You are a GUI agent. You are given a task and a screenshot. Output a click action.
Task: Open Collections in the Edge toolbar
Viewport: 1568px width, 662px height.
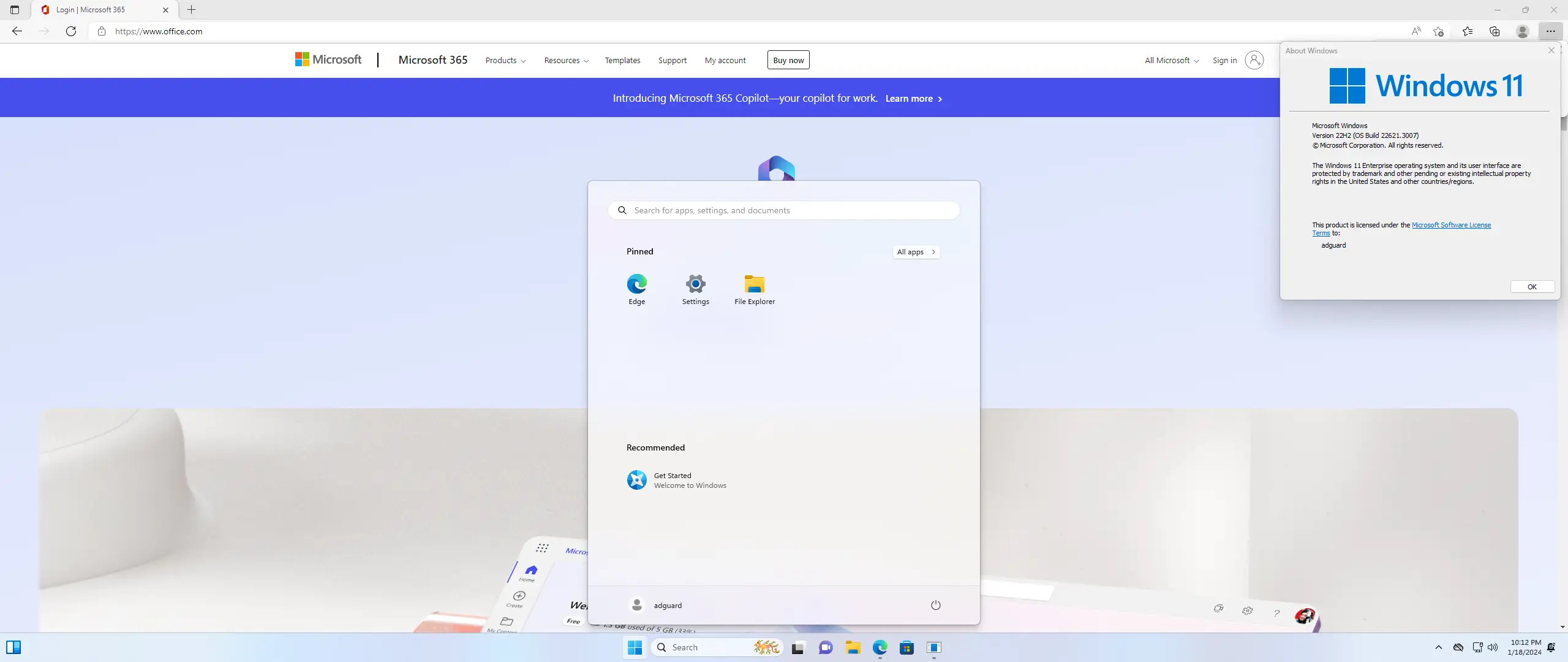pyautogui.click(x=1495, y=31)
